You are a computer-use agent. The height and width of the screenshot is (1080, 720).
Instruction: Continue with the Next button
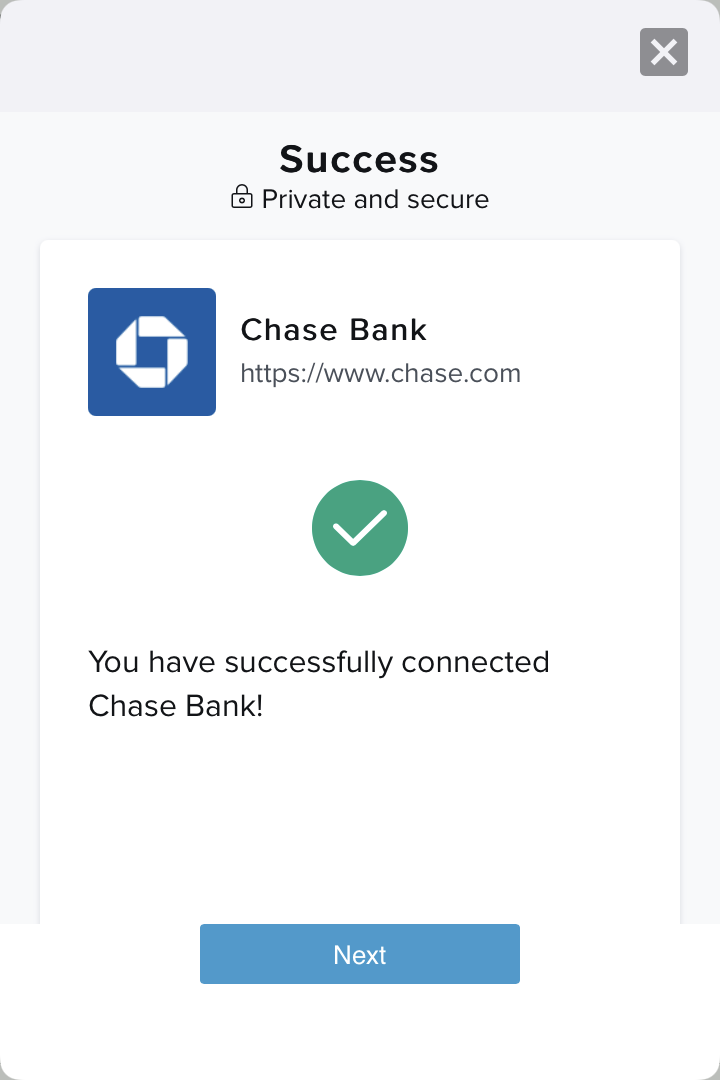click(x=360, y=954)
